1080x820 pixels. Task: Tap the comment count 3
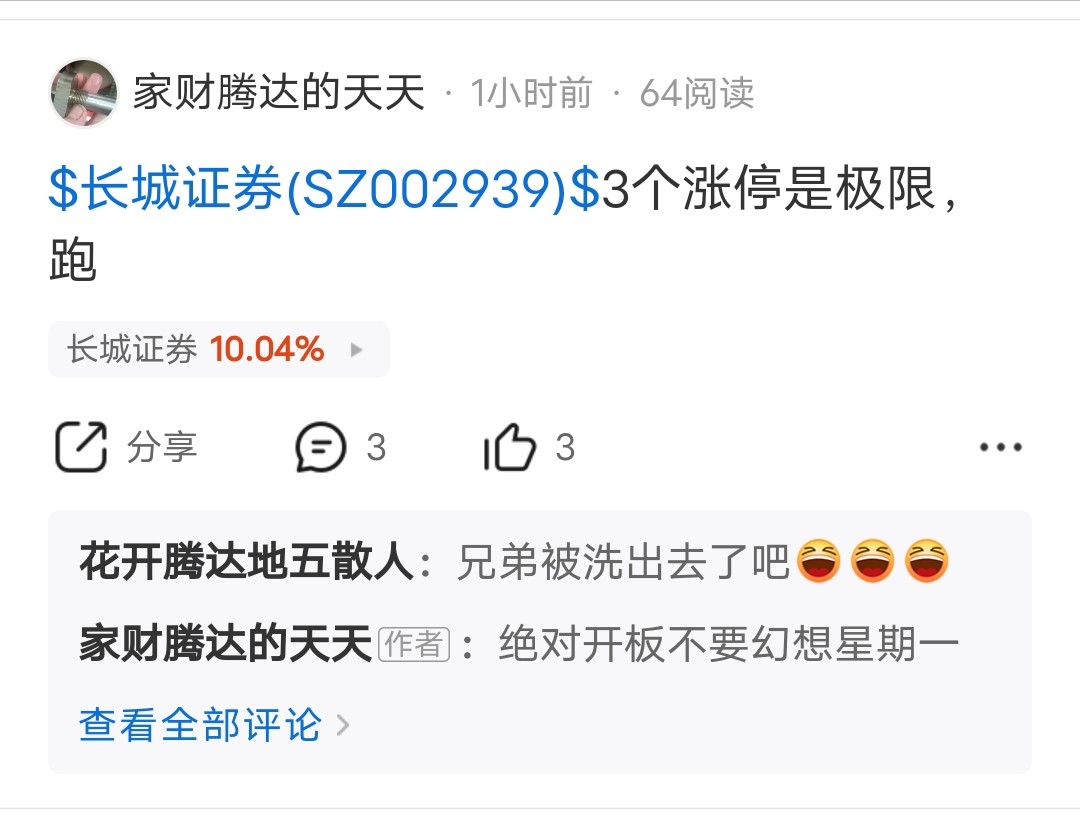click(376, 448)
